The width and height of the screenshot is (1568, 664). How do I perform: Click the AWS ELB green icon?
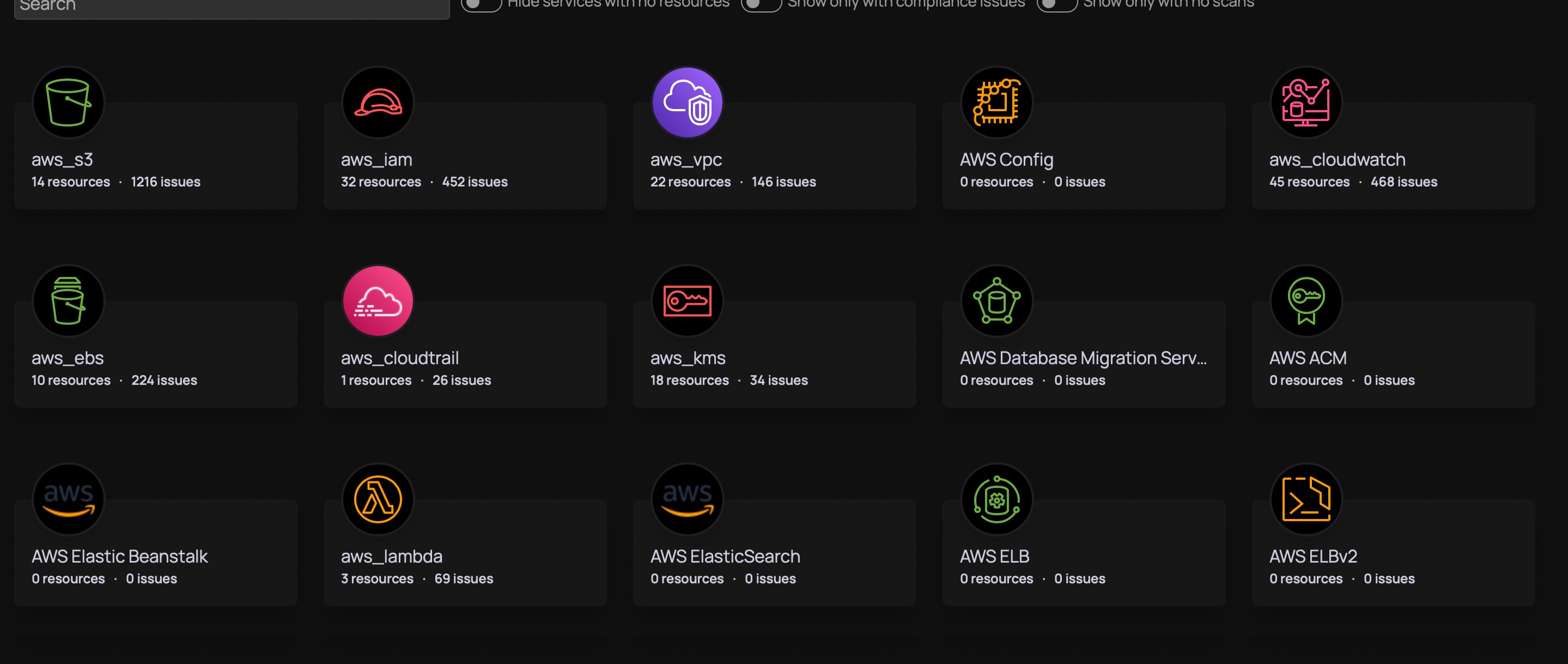pyautogui.click(x=996, y=499)
